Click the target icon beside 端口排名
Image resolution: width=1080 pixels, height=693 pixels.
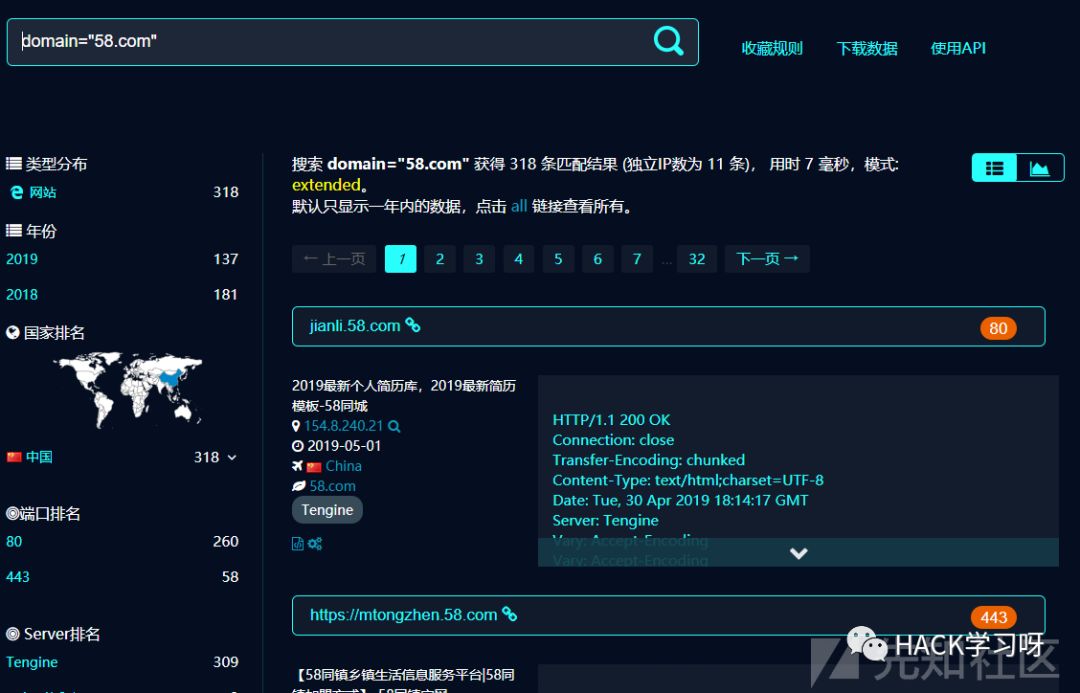[x=12, y=513]
